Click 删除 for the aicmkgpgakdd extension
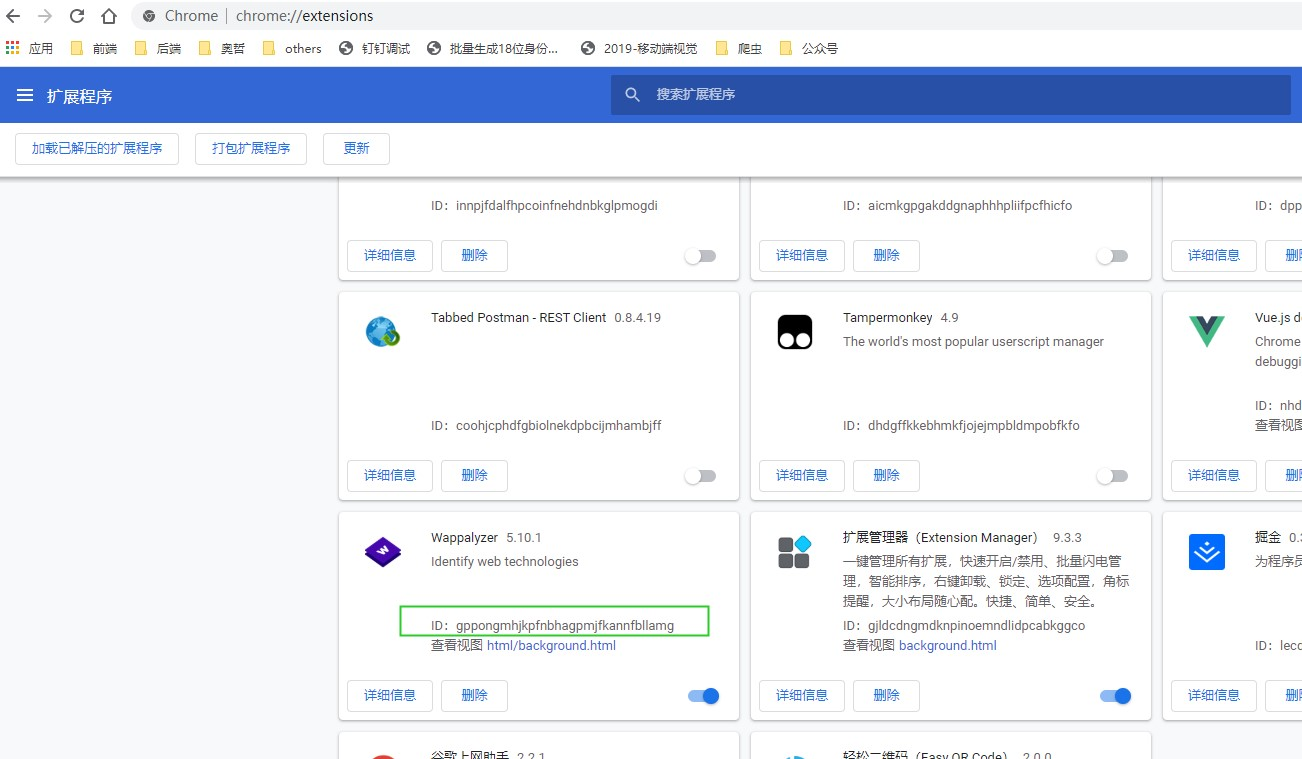 [886, 255]
